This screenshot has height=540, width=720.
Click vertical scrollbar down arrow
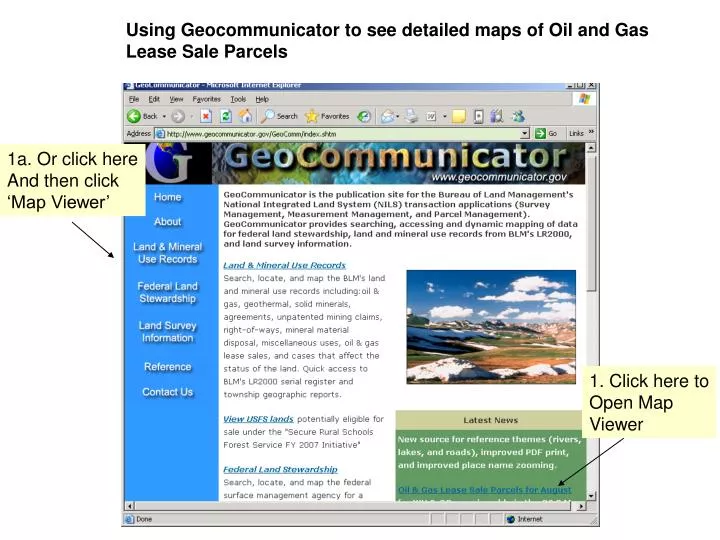coord(591,495)
